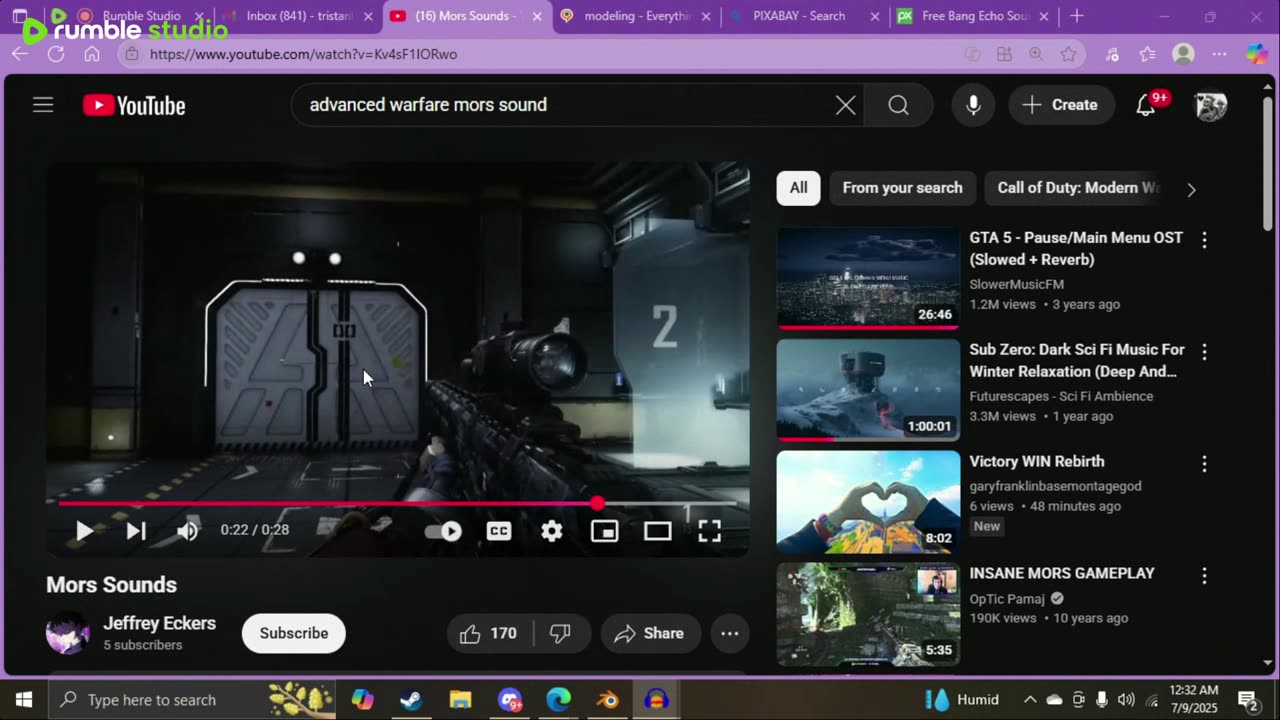The image size is (1280, 720).
Task: Open Victory WIN Rebirth thumbnail
Action: point(868,502)
